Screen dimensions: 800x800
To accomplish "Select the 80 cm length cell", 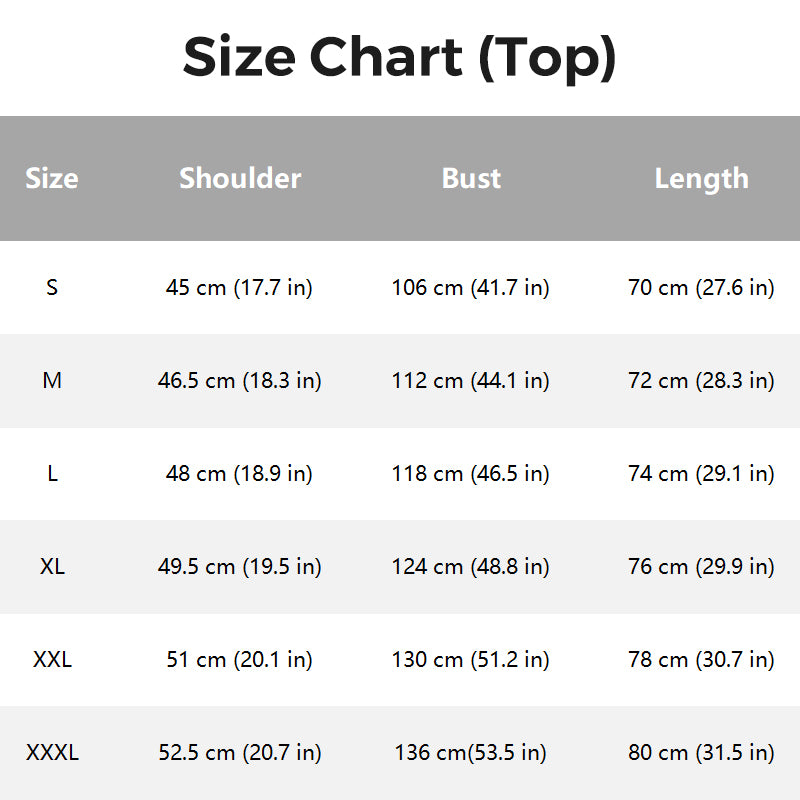I will point(701,753).
